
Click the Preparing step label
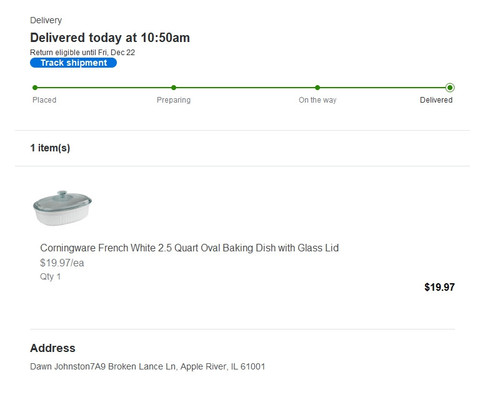tap(174, 100)
